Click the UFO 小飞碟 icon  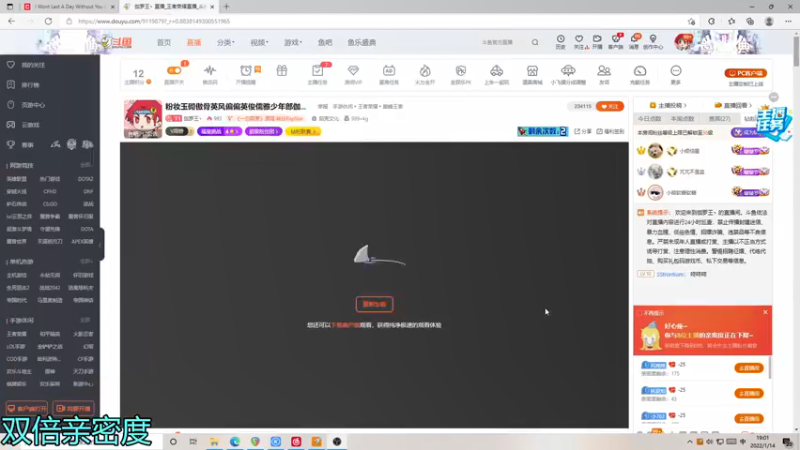point(568,70)
